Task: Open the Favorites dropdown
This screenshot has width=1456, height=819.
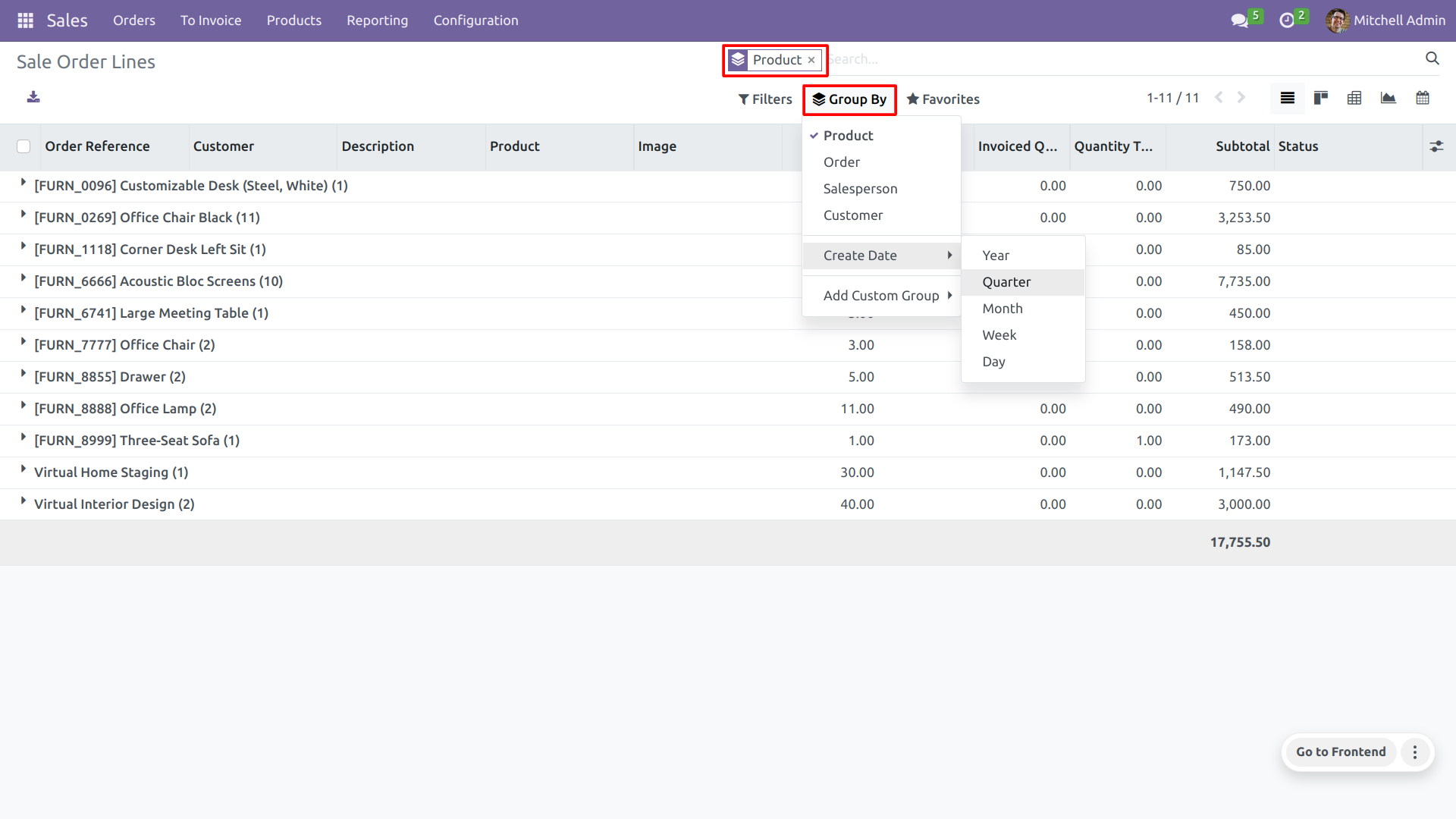Action: click(943, 99)
